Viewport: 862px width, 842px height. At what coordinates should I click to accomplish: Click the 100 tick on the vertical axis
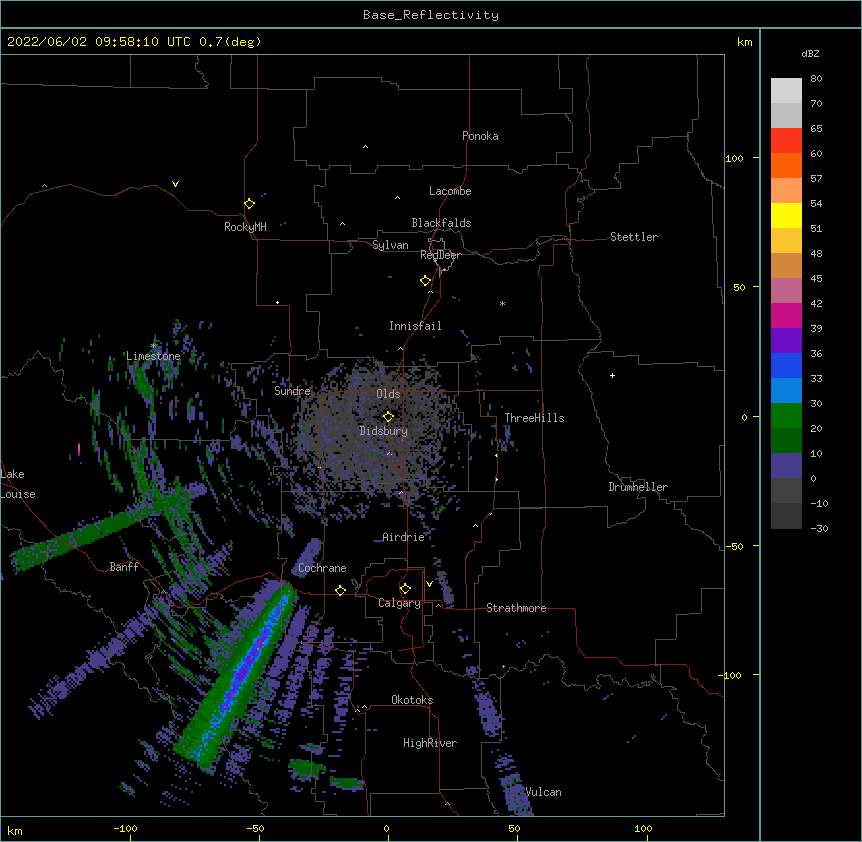[734, 158]
